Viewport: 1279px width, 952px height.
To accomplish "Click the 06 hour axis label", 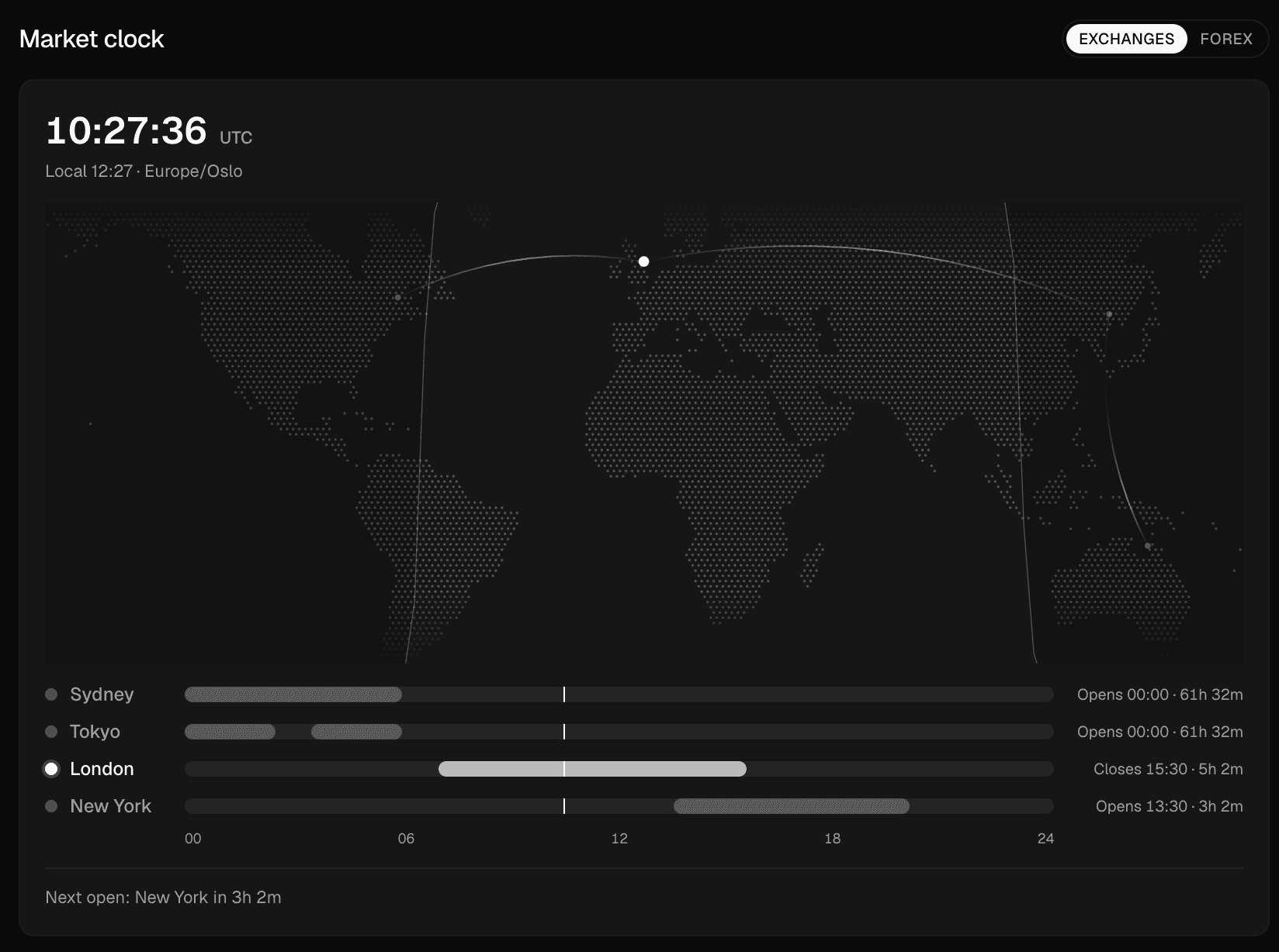I will click(x=406, y=839).
